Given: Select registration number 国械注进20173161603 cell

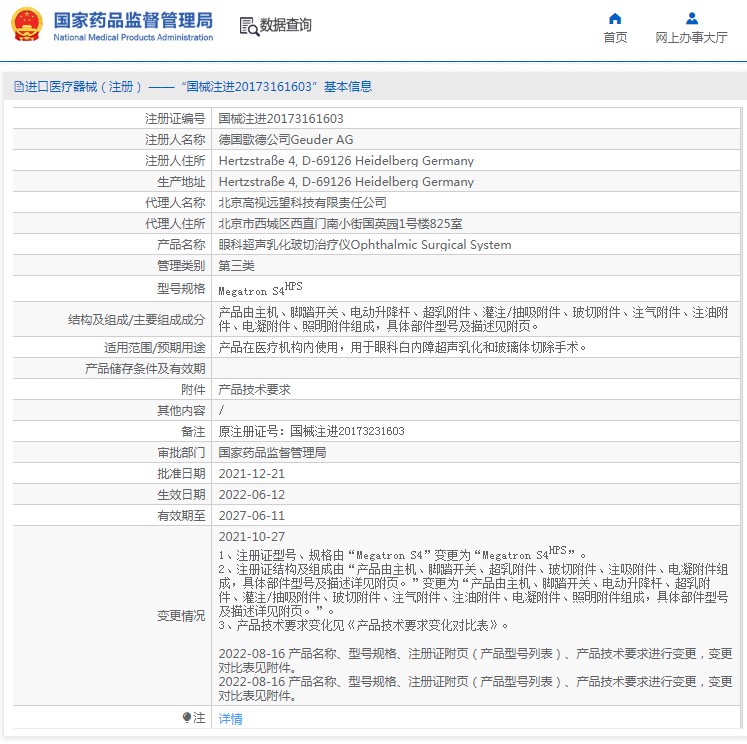Looking at the screenshot, I should click(281, 119).
